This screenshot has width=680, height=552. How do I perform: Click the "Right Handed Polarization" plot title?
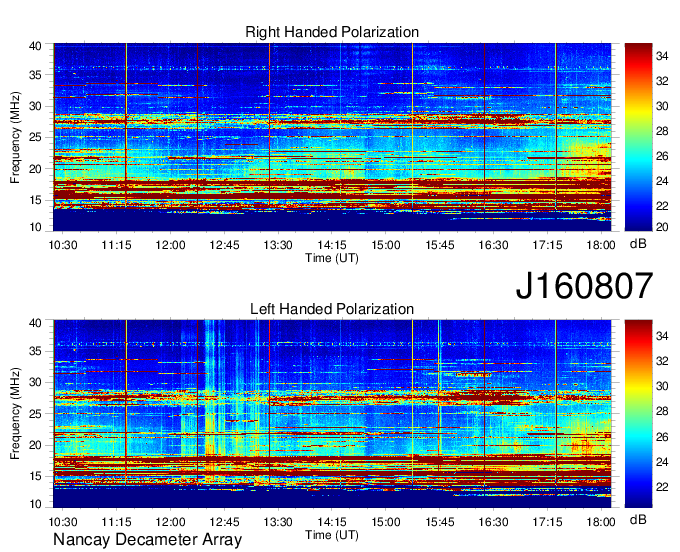click(x=332, y=32)
